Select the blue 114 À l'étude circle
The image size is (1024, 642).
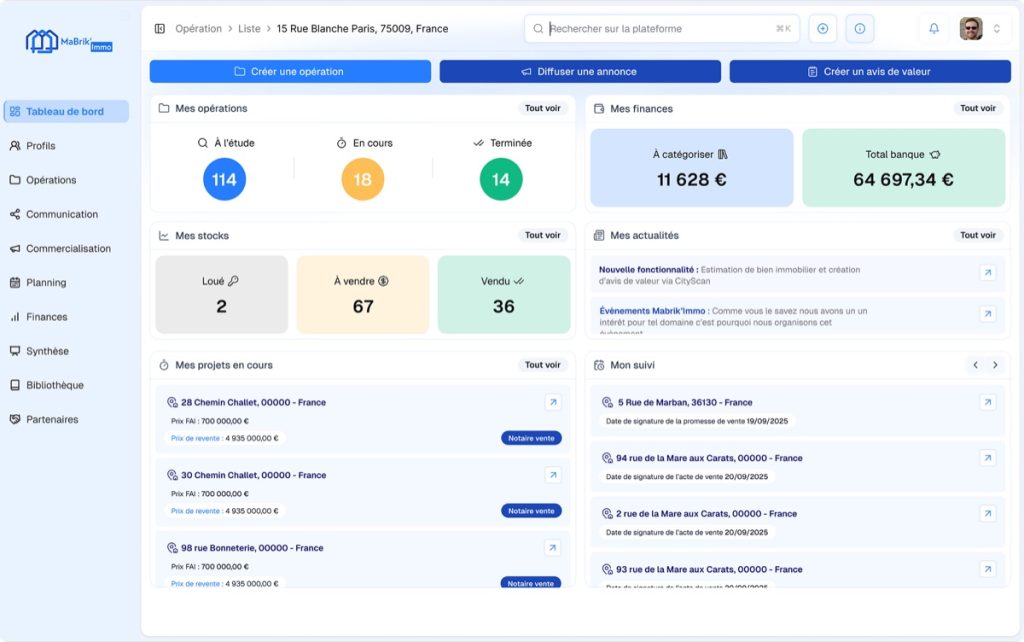point(224,179)
